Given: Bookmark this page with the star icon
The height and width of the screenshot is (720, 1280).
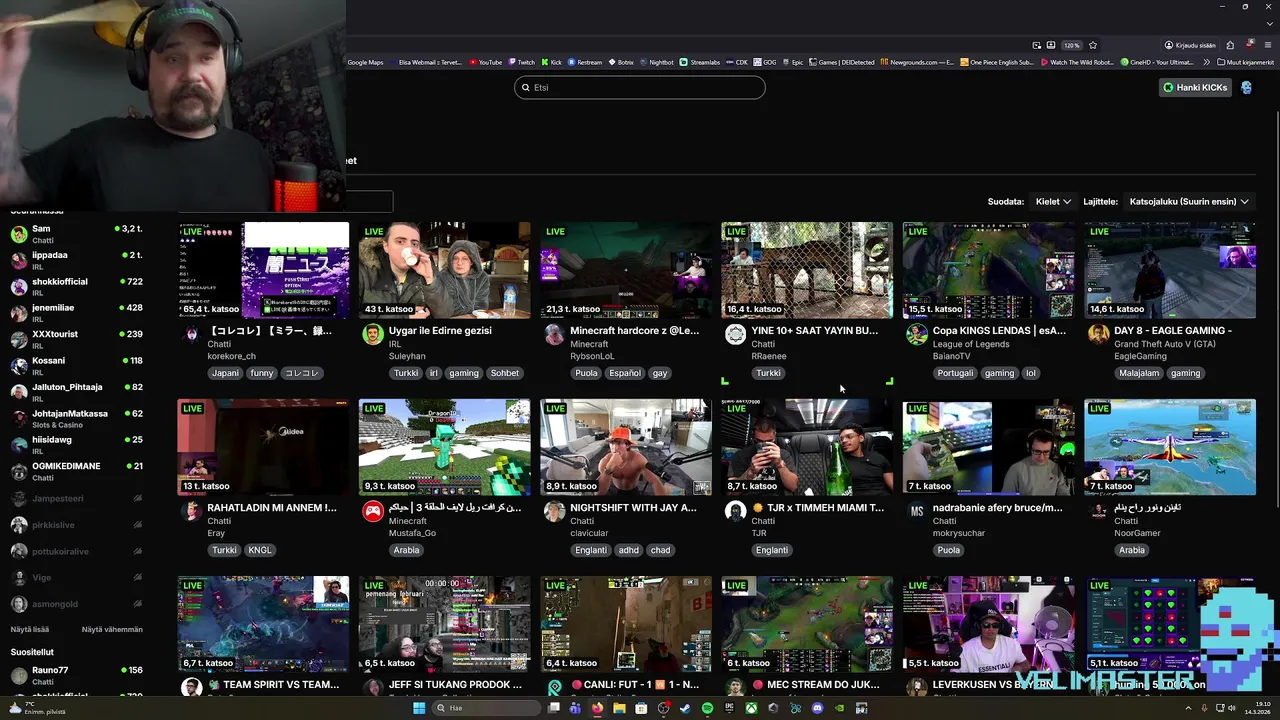Looking at the screenshot, I should (1093, 45).
